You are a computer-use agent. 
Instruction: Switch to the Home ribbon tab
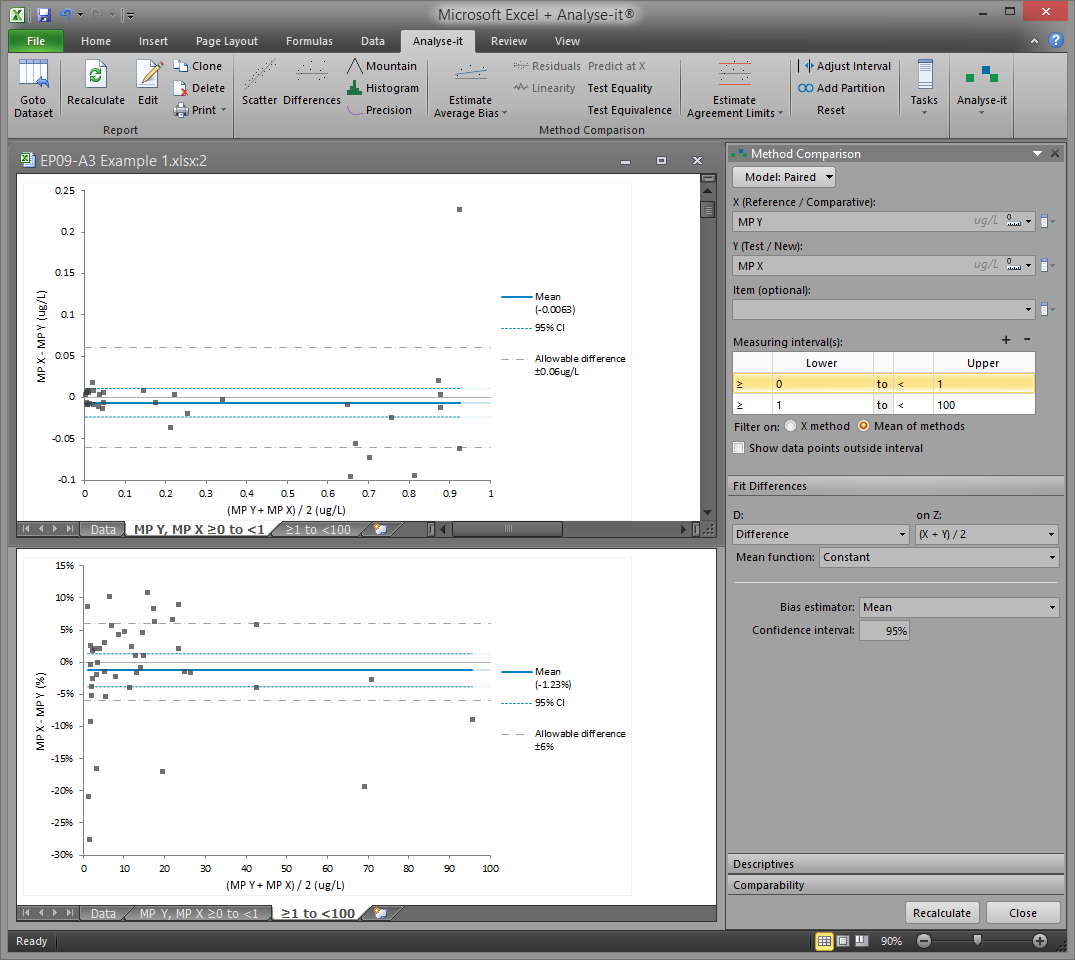pyautogui.click(x=95, y=41)
